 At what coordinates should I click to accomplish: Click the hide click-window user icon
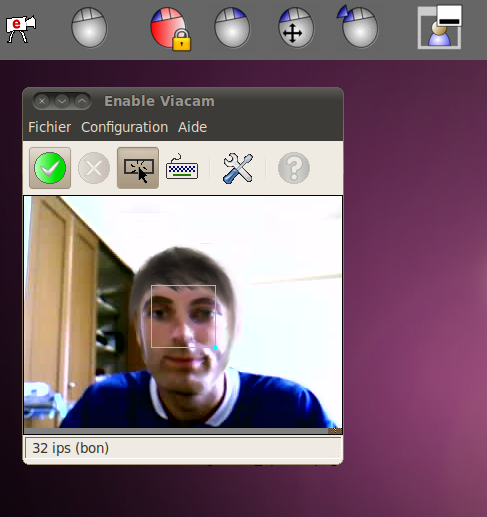(440, 27)
